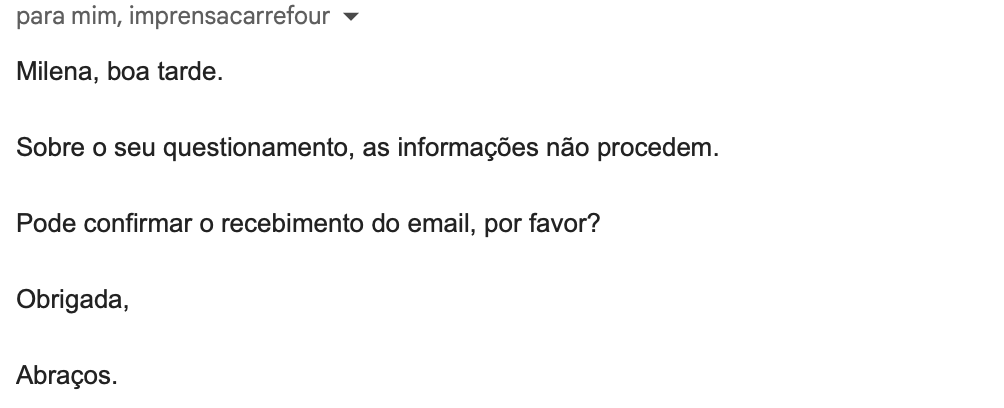Click the word 'informações' in the body
Image resolution: width=1004 pixels, height=408 pixels.
point(465,149)
